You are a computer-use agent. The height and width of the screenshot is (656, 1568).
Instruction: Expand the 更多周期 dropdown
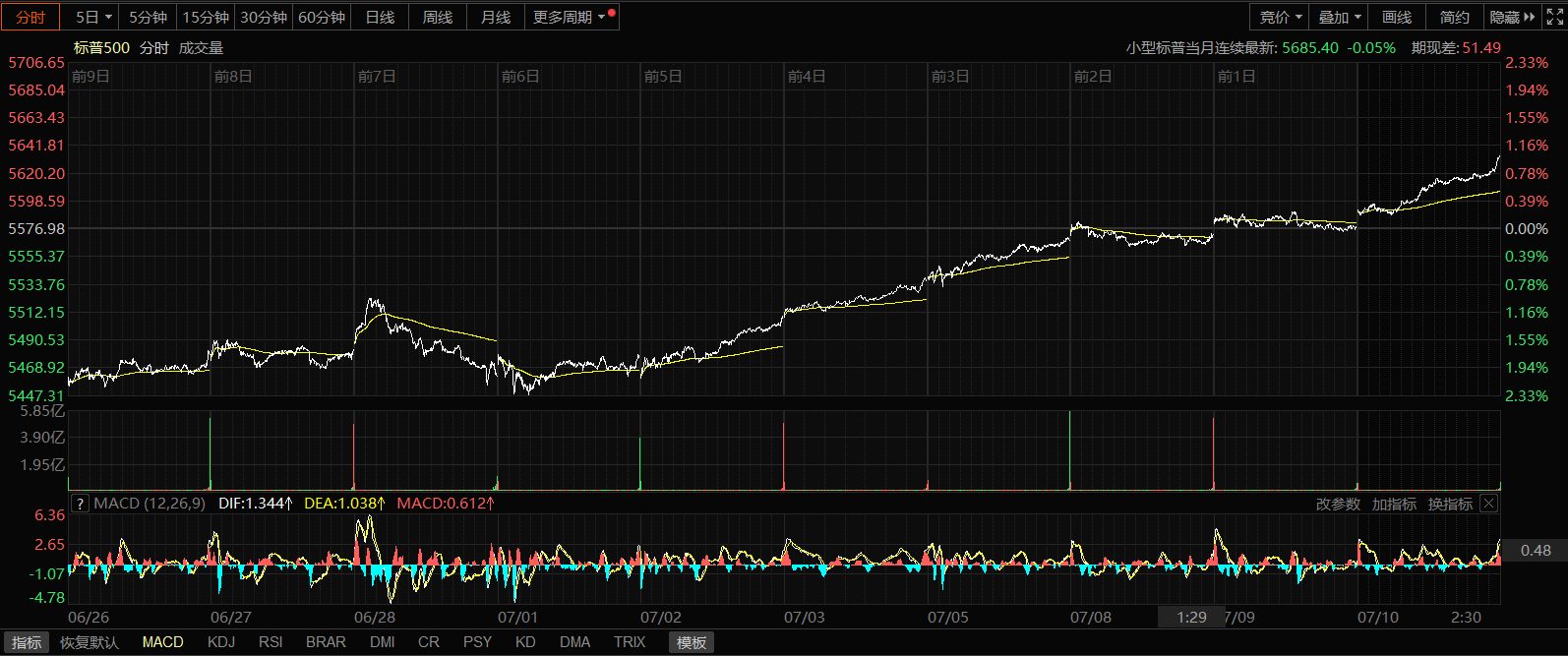pos(571,17)
